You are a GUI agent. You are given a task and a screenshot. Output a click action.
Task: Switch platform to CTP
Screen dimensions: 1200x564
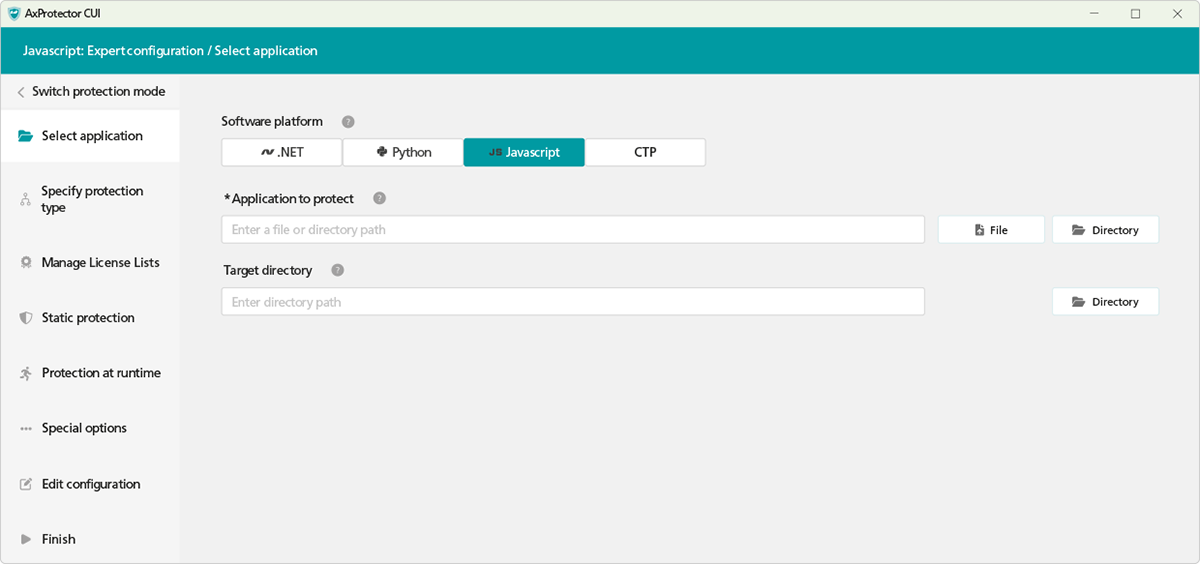point(645,152)
